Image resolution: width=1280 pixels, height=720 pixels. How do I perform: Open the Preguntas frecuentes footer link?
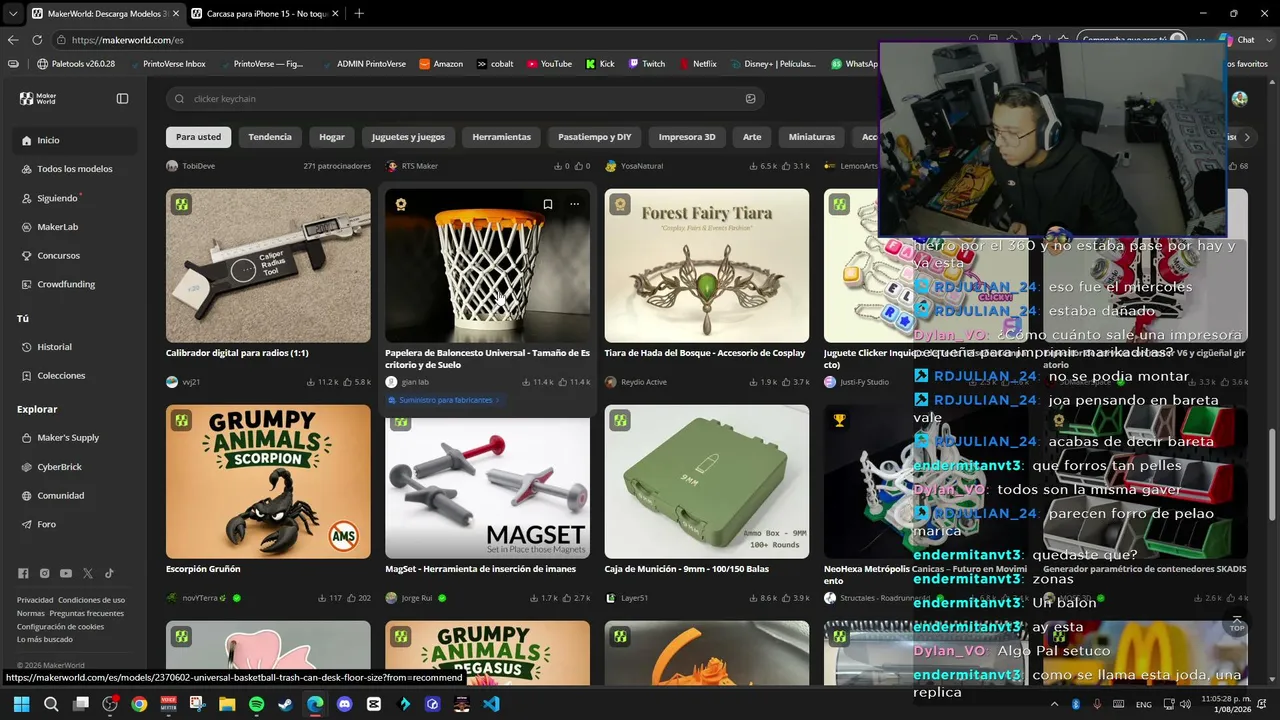pyautogui.click(x=87, y=613)
